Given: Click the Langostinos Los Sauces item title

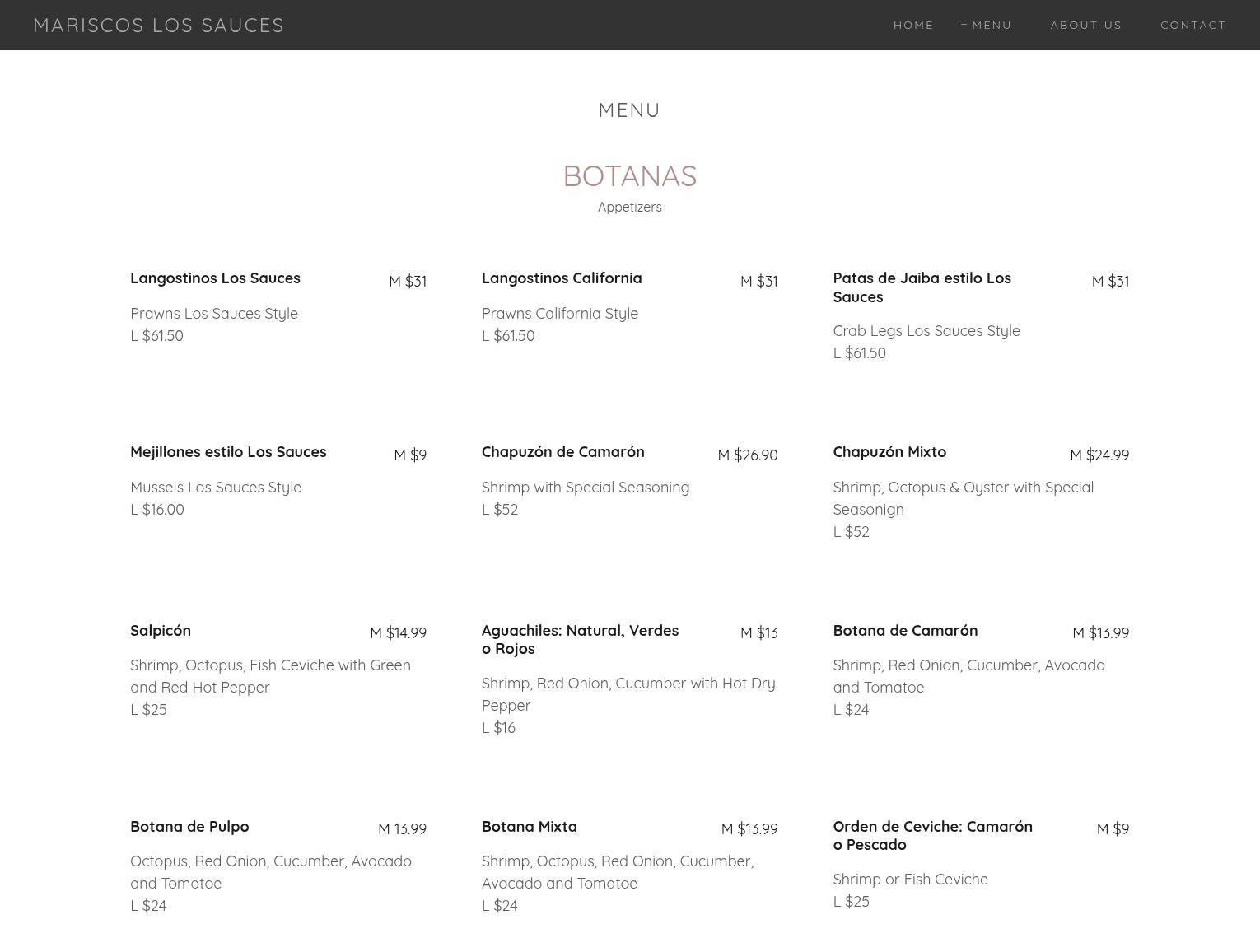Looking at the screenshot, I should pyautogui.click(x=215, y=278).
